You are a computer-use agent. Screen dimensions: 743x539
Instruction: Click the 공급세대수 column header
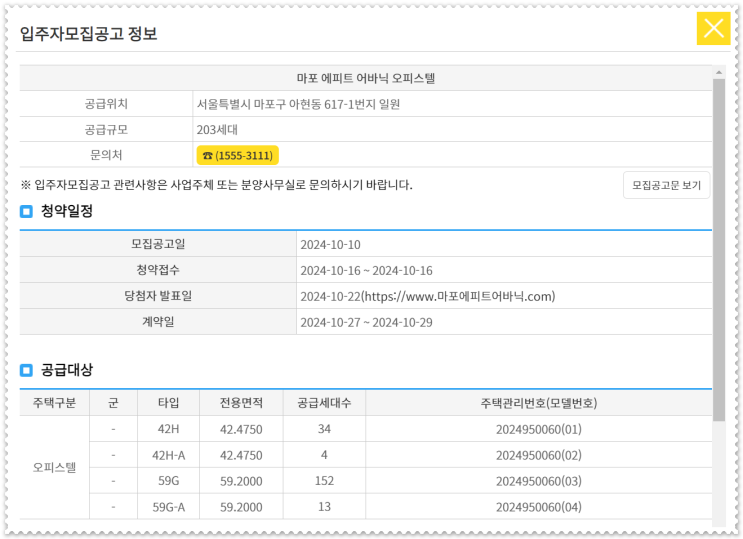coord(324,403)
